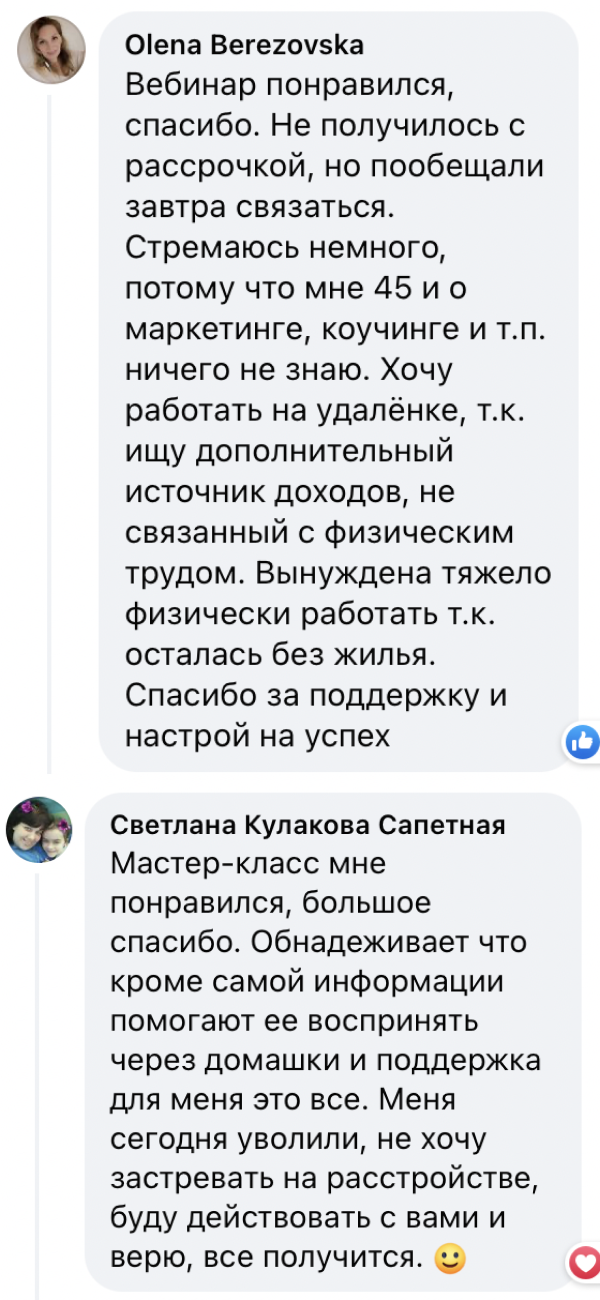Screen dimensions: 600x1300
Task: Click the text "Вебинар понравился"
Action: click(290, 87)
